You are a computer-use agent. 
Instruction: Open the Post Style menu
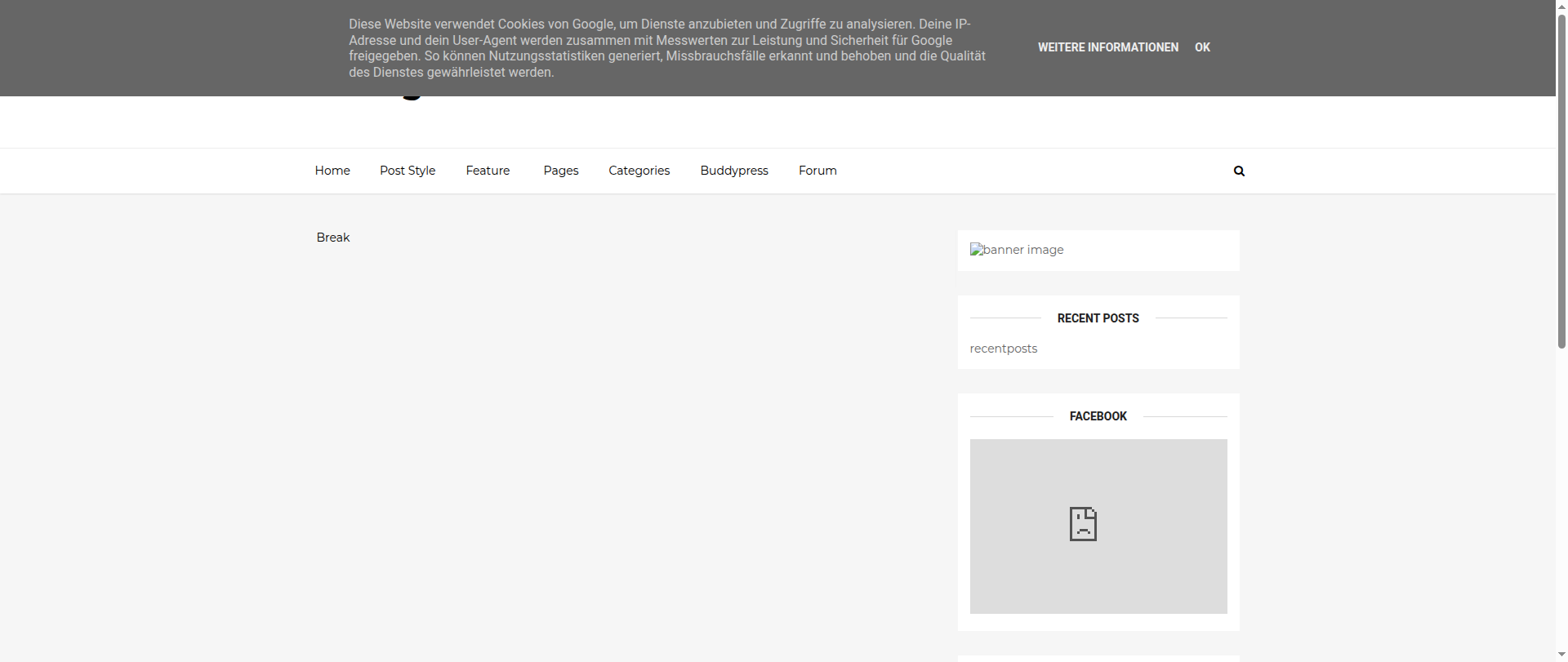pos(408,171)
